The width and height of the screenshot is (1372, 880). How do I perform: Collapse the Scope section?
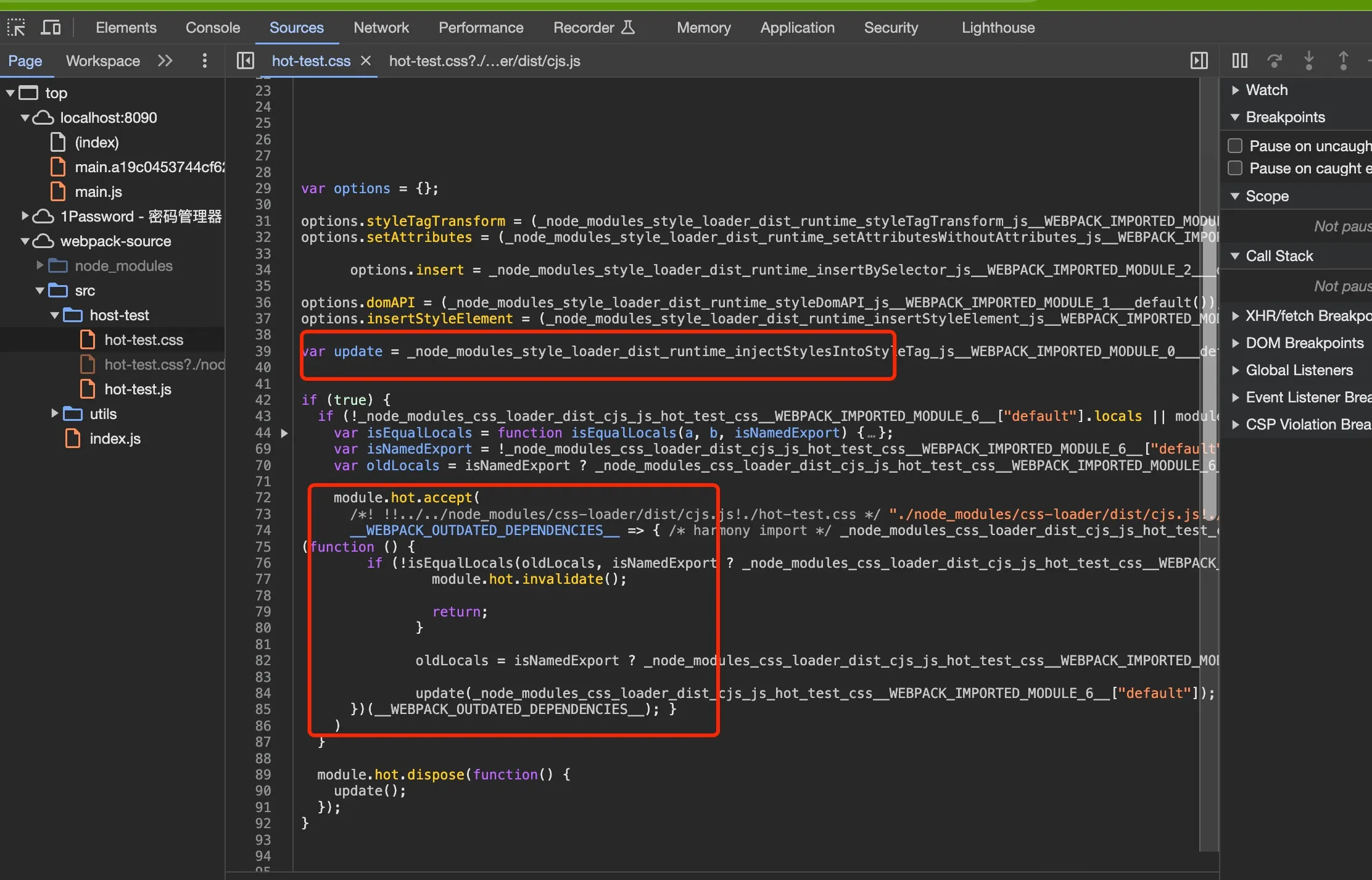[x=1236, y=196]
